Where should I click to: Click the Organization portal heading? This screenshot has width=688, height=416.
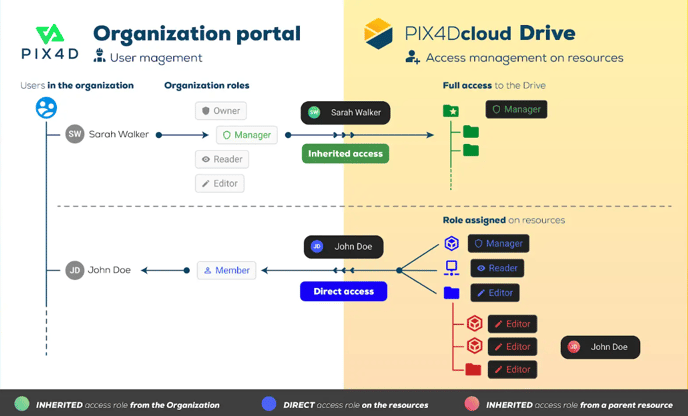click(x=197, y=34)
